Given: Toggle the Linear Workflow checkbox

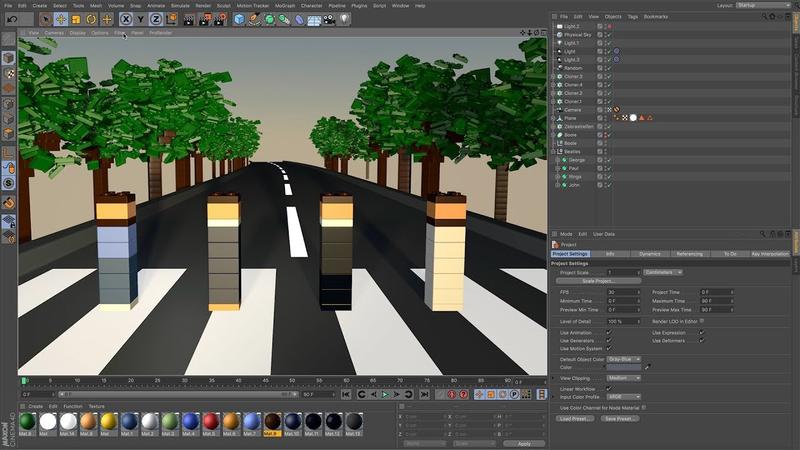Looking at the screenshot, I should (609, 387).
